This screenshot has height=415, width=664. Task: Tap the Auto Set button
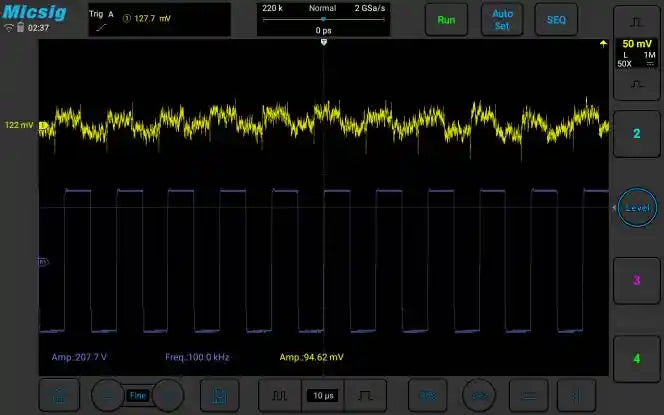coord(501,19)
